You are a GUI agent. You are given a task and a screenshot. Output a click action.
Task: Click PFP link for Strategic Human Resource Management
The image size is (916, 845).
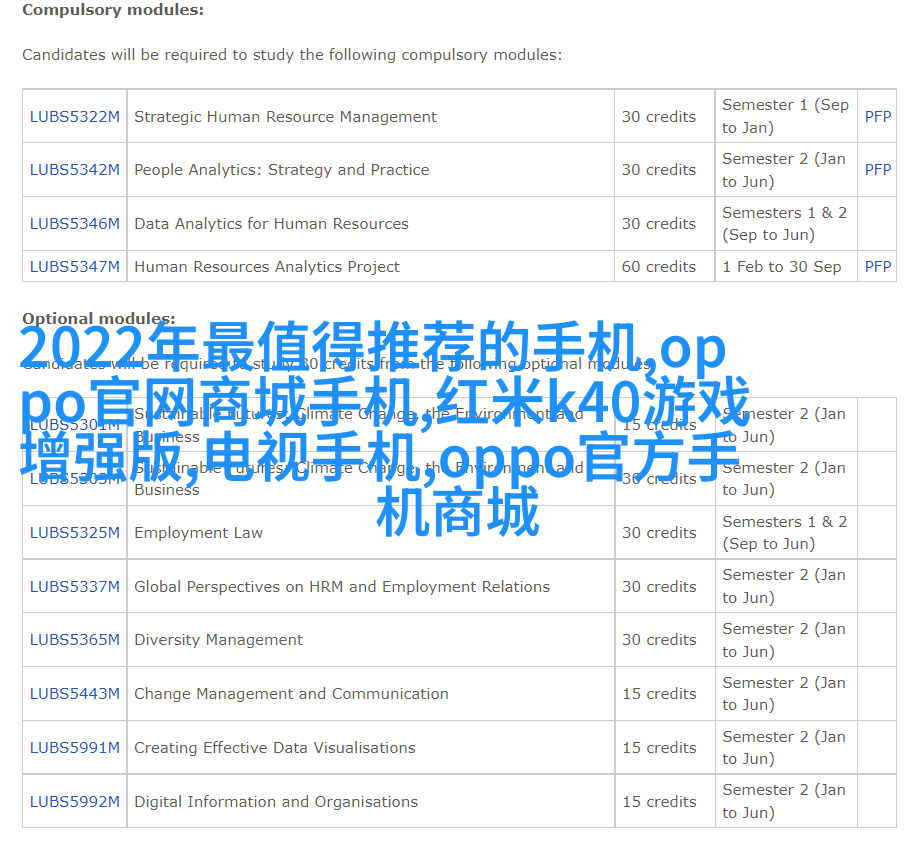pos(878,117)
